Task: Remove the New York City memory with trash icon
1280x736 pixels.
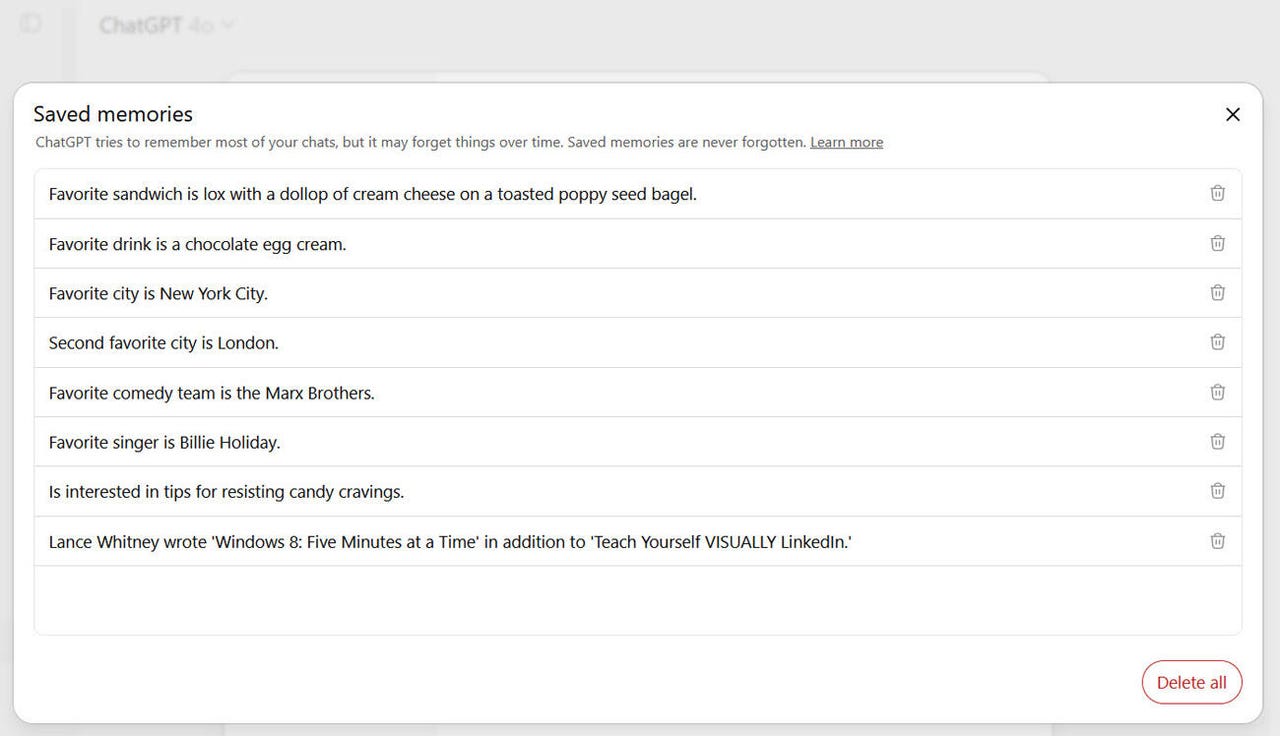Action: coord(1217,292)
